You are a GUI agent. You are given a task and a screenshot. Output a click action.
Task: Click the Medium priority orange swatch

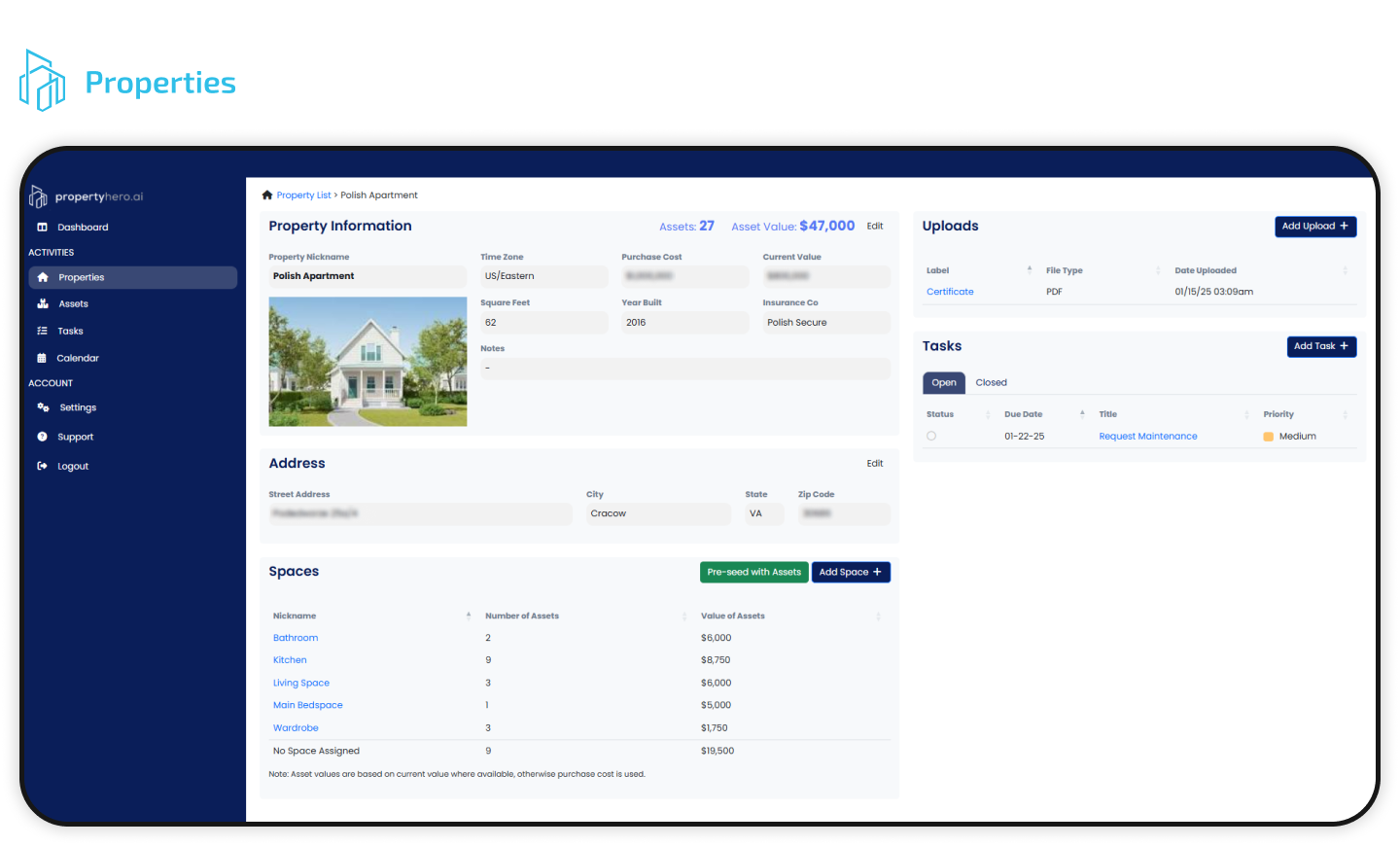(x=1268, y=437)
